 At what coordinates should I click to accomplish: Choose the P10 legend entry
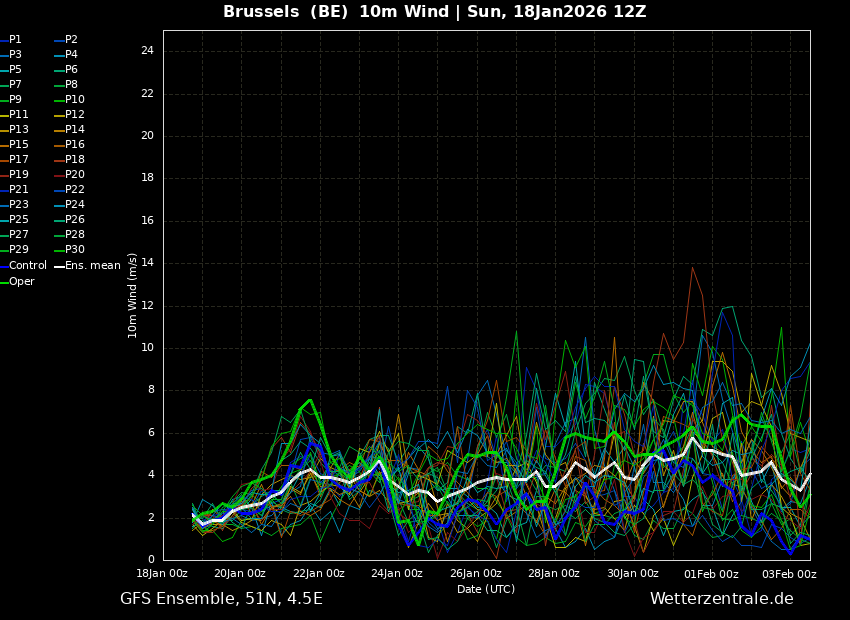[x=74, y=100]
